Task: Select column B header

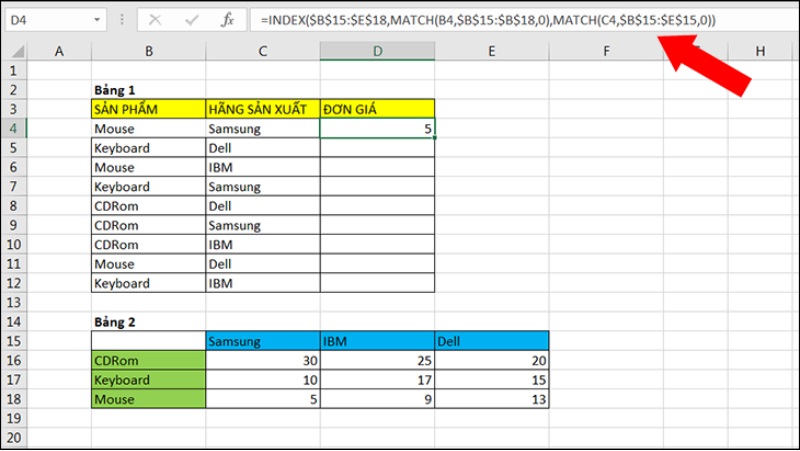Action: [148, 51]
